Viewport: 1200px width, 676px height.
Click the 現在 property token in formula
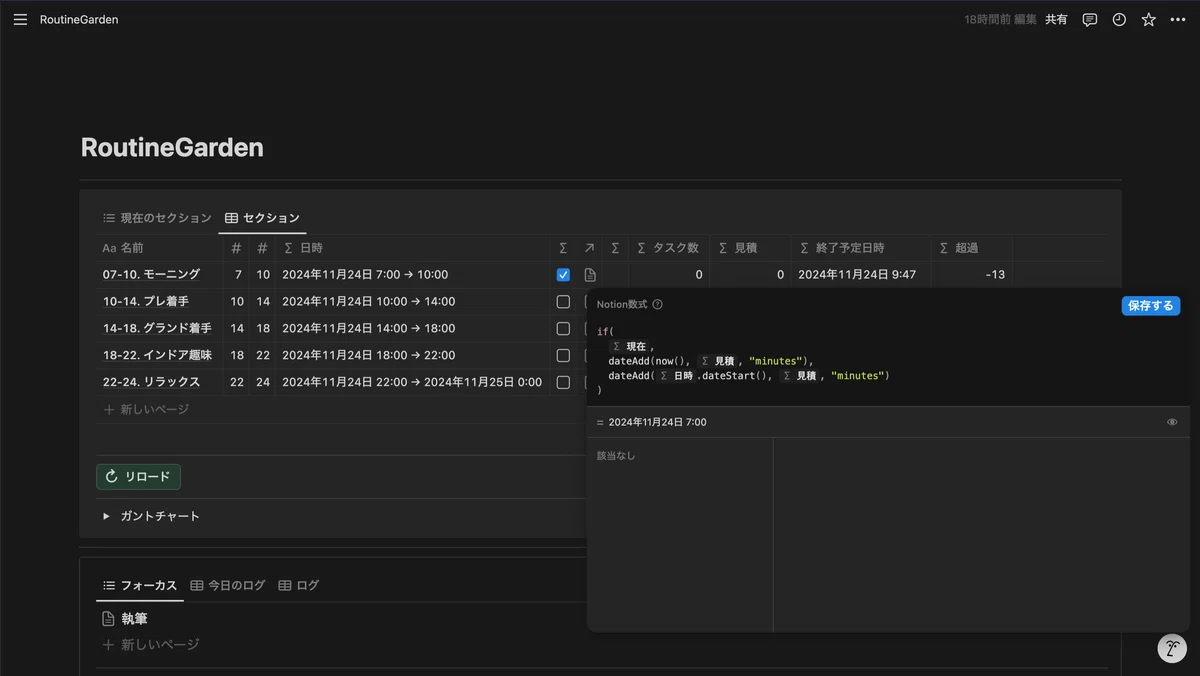click(x=630, y=346)
